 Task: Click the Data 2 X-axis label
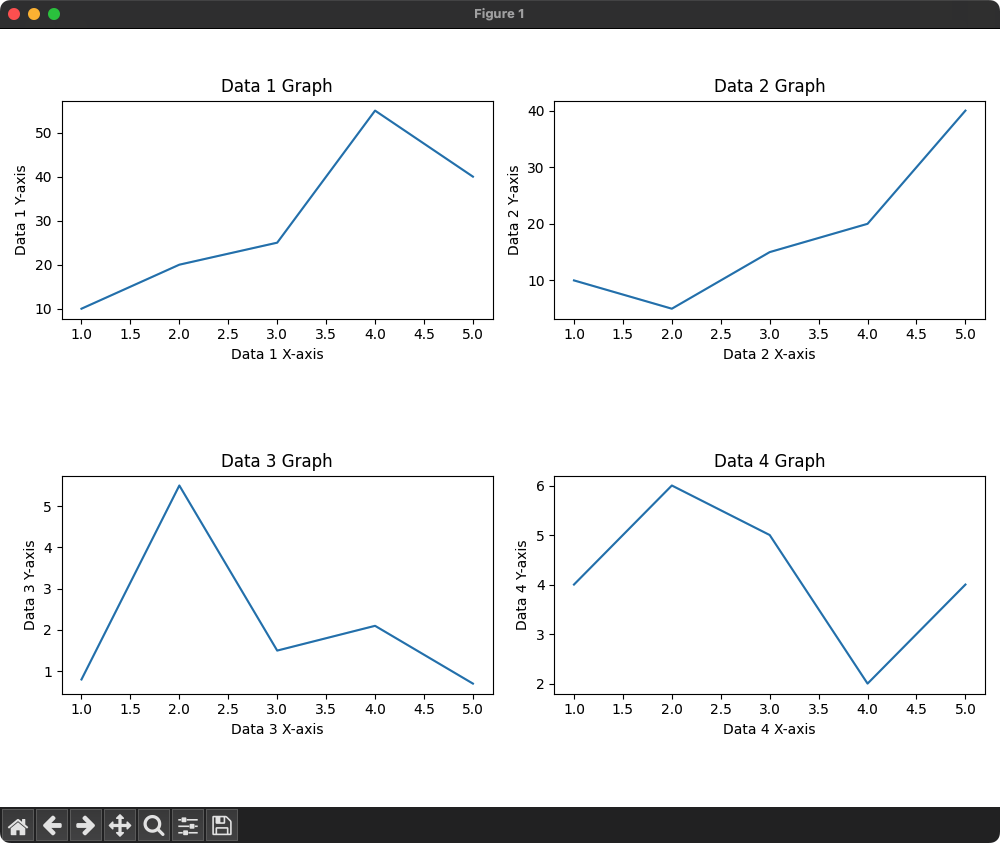pos(769,354)
